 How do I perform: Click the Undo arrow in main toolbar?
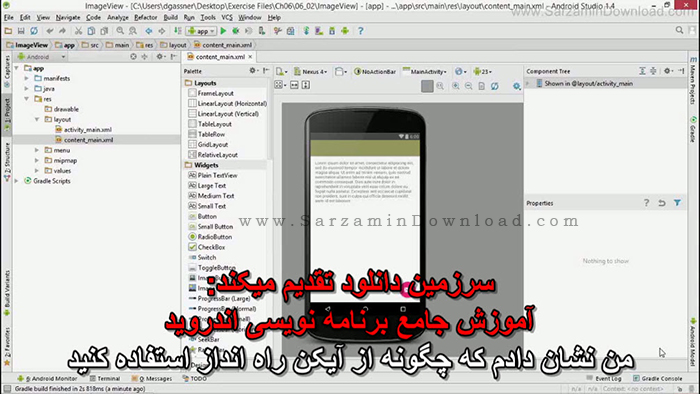click(x=50, y=31)
